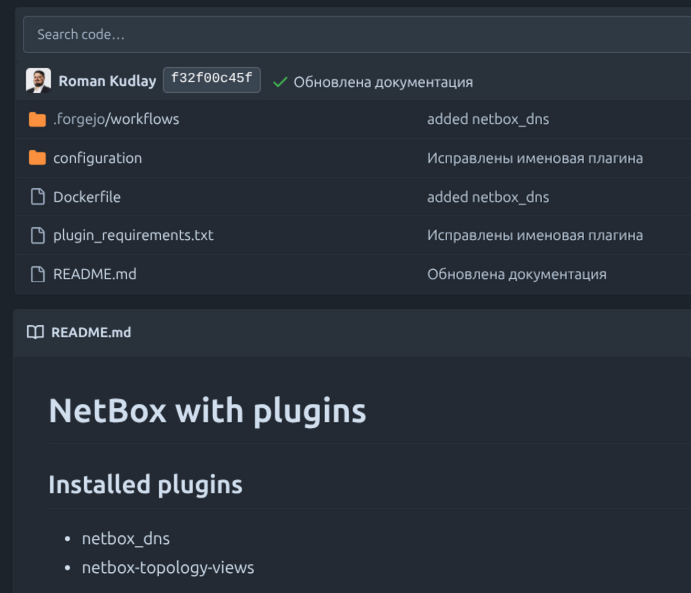Open README.md from the file list
The width and height of the screenshot is (691, 593).
tap(94, 274)
